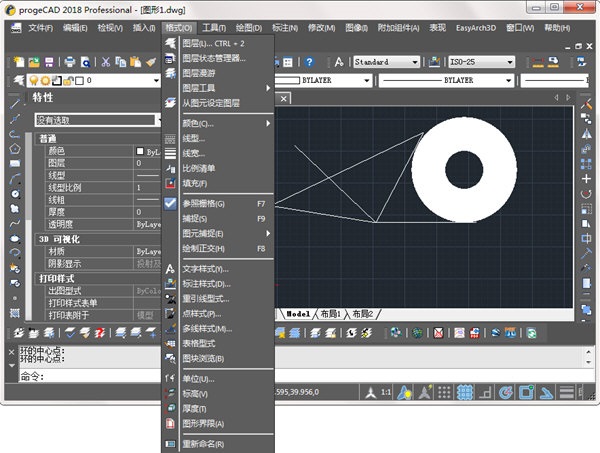Open the Standard text style dropdown
The width and height of the screenshot is (600, 453).
point(415,62)
